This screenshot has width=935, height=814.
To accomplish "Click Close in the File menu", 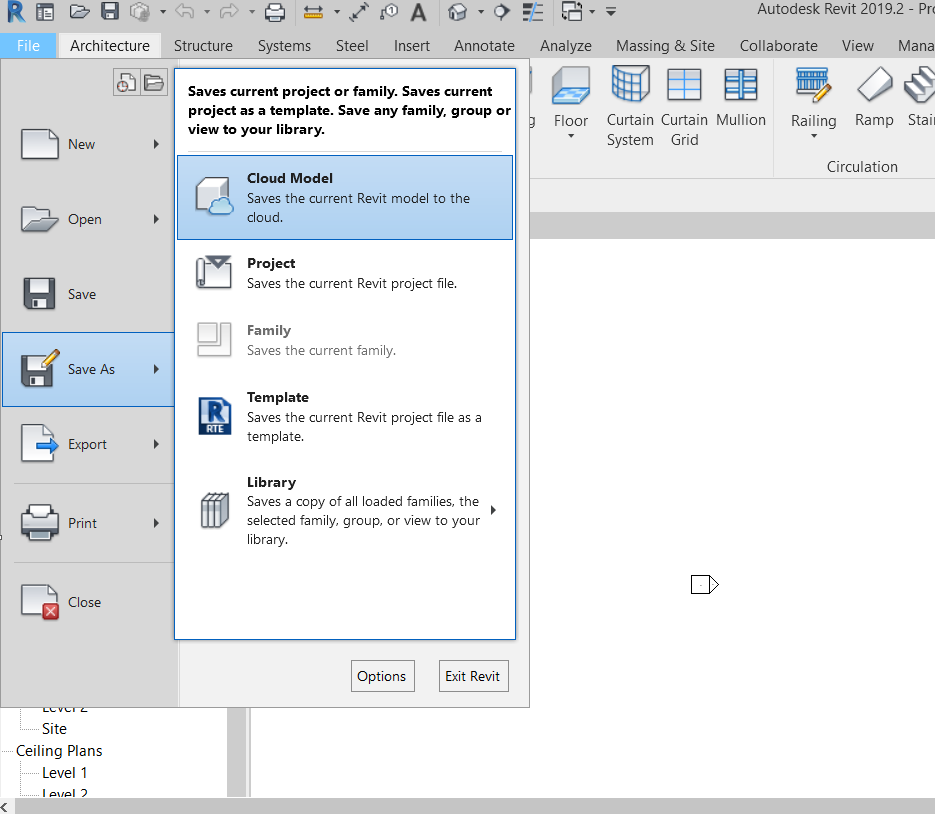I will pyautogui.click(x=89, y=602).
